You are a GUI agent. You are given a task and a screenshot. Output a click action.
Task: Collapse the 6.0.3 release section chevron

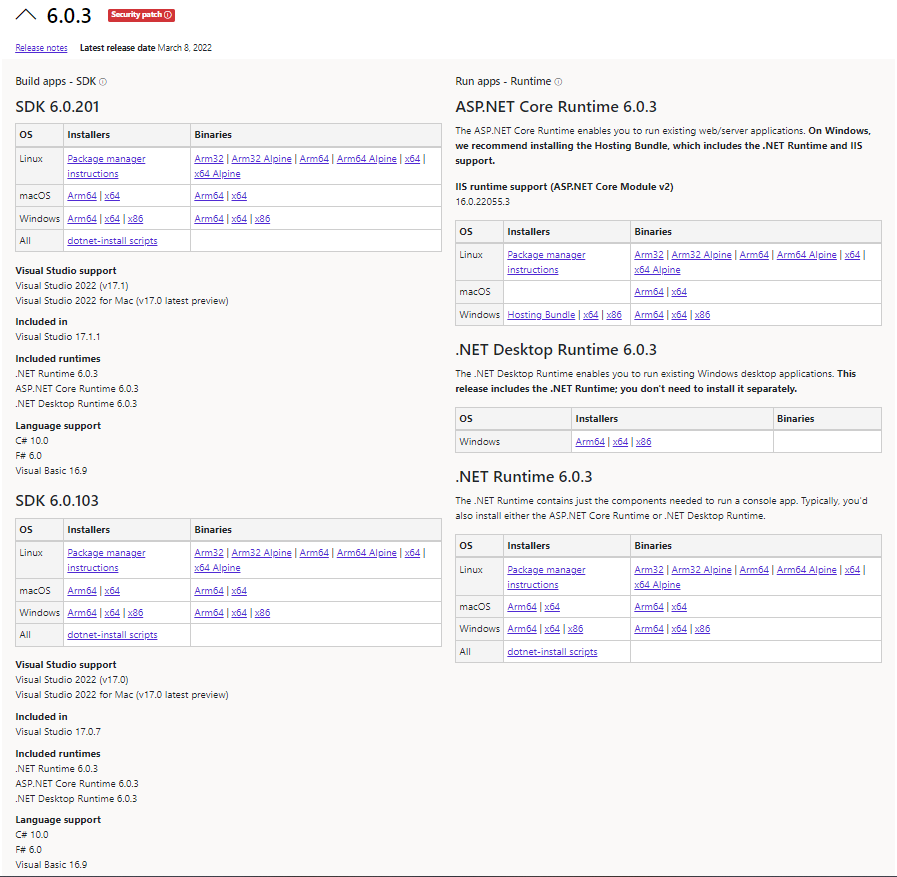pos(26,15)
